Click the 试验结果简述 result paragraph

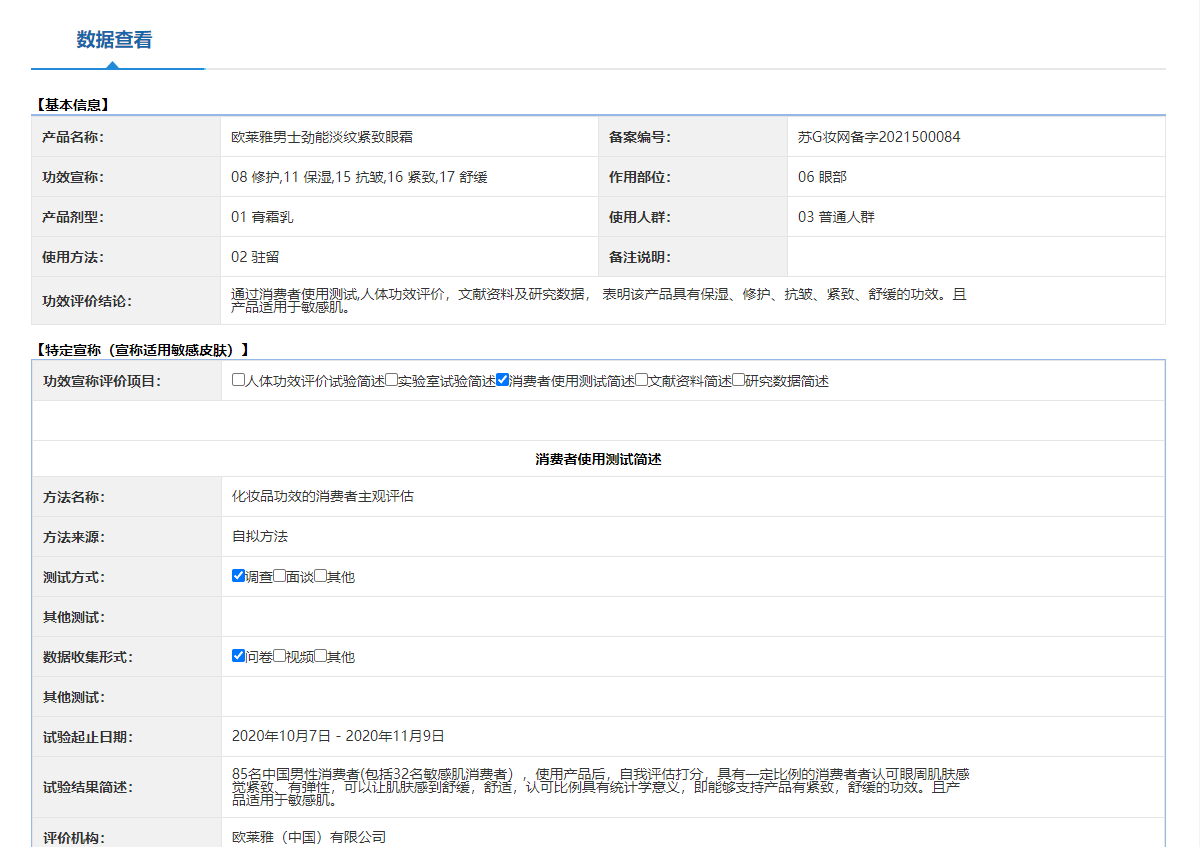[x=599, y=787]
